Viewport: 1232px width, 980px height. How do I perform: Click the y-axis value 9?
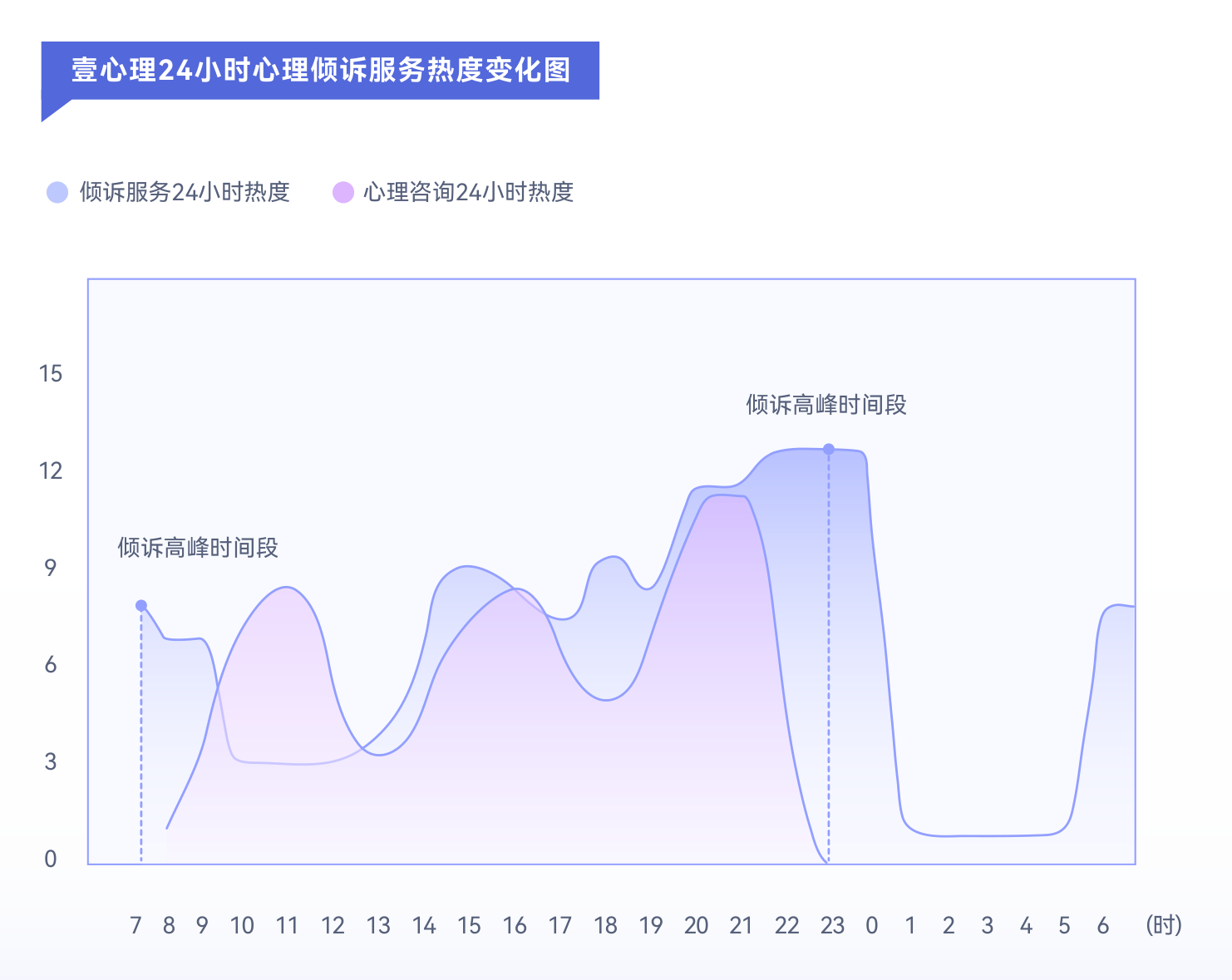(x=51, y=568)
